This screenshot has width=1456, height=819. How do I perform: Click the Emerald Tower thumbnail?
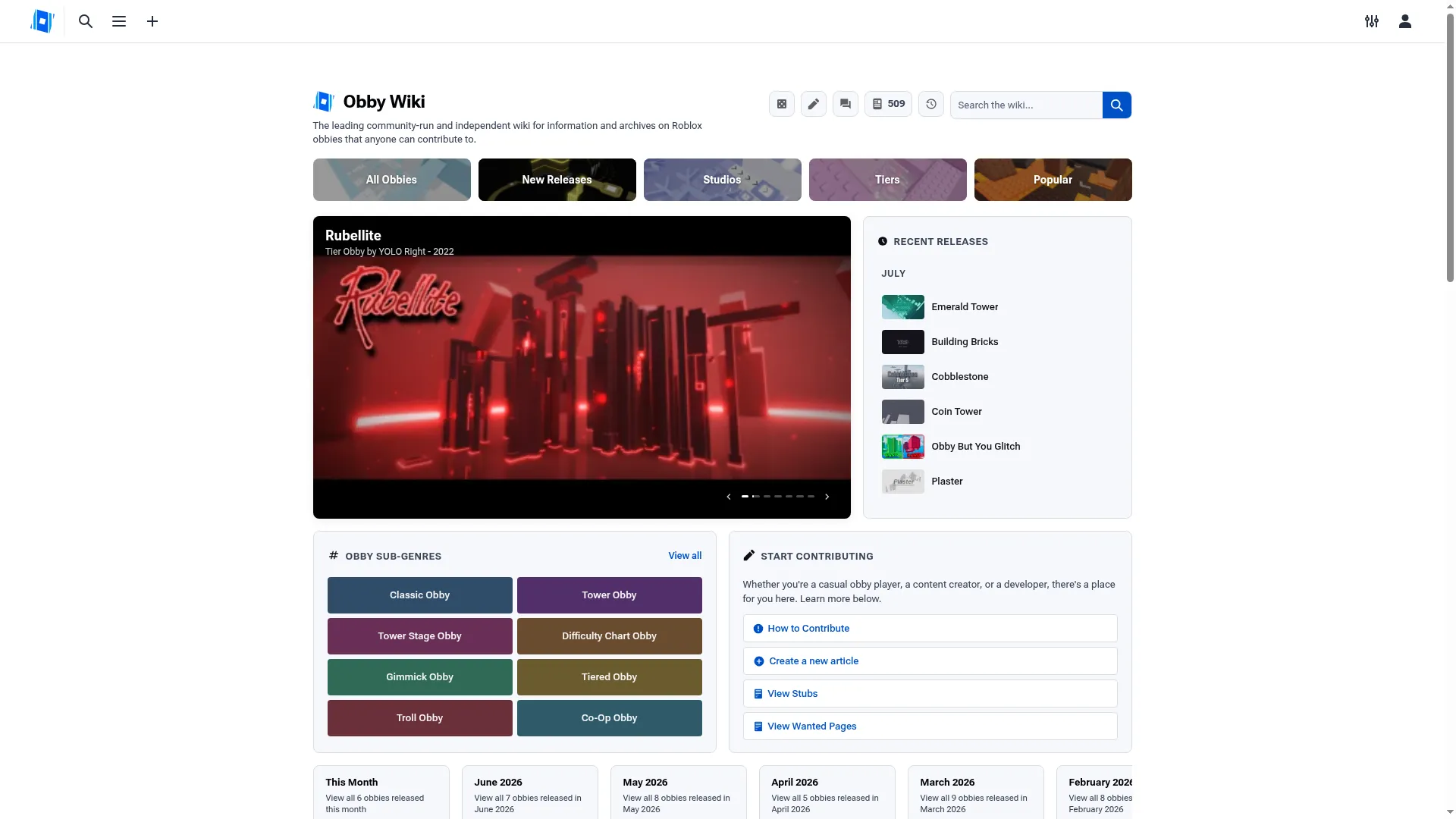pos(903,307)
